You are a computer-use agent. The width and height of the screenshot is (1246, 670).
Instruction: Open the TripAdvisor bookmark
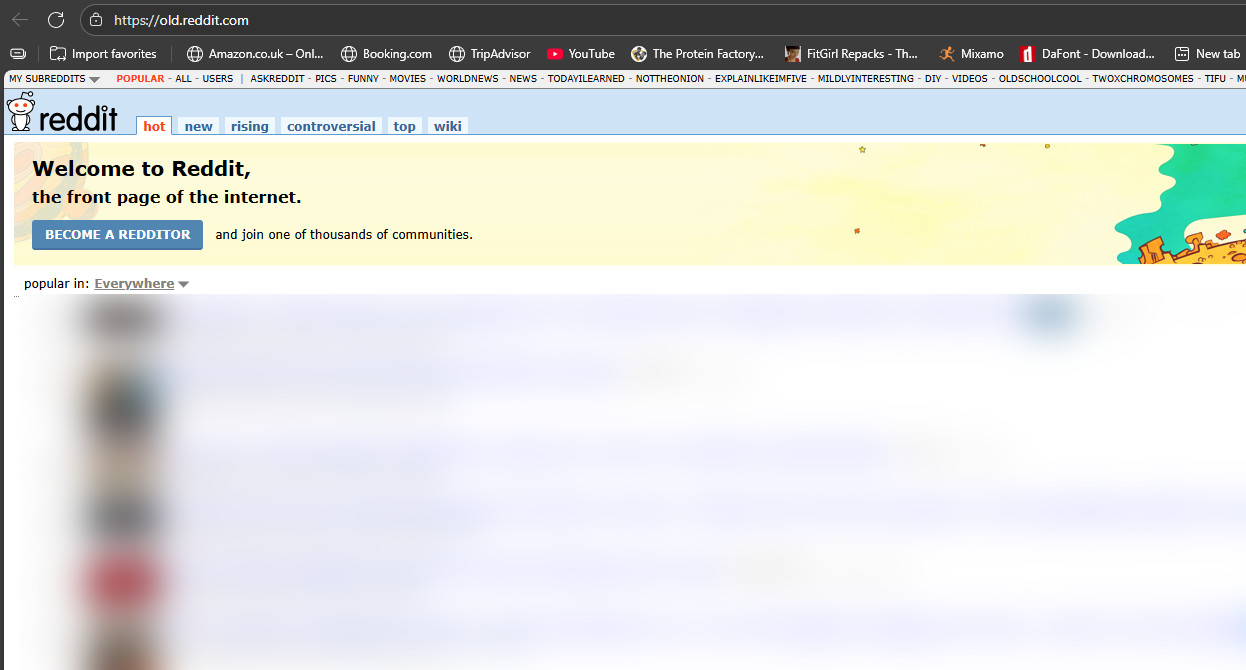pyautogui.click(x=489, y=54)
